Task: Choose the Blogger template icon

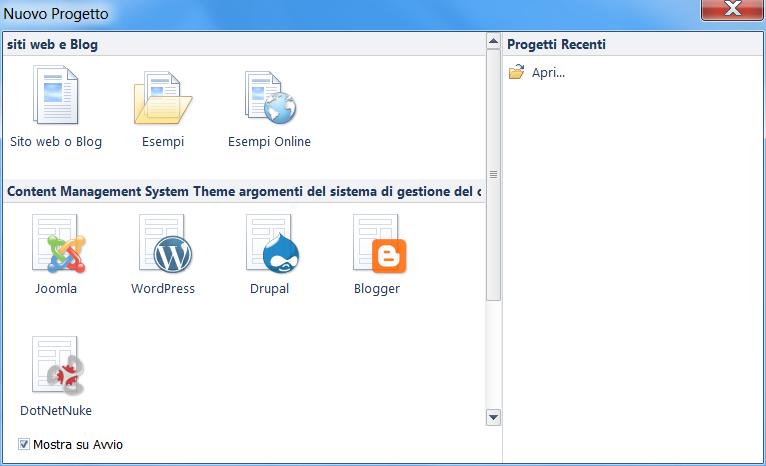Action: 380,243
